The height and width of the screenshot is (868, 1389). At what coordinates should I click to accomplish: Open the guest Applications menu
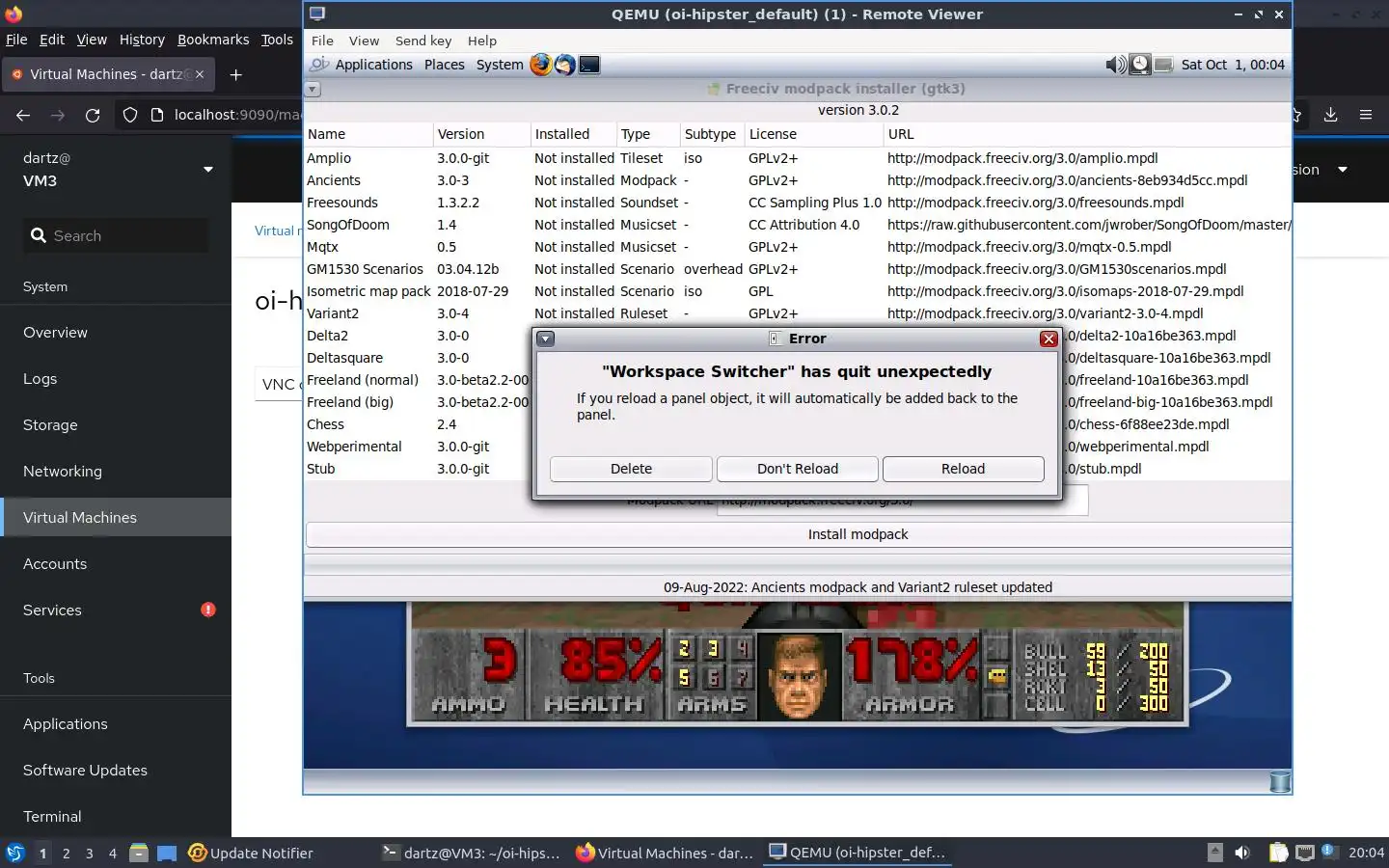[373, 65]
